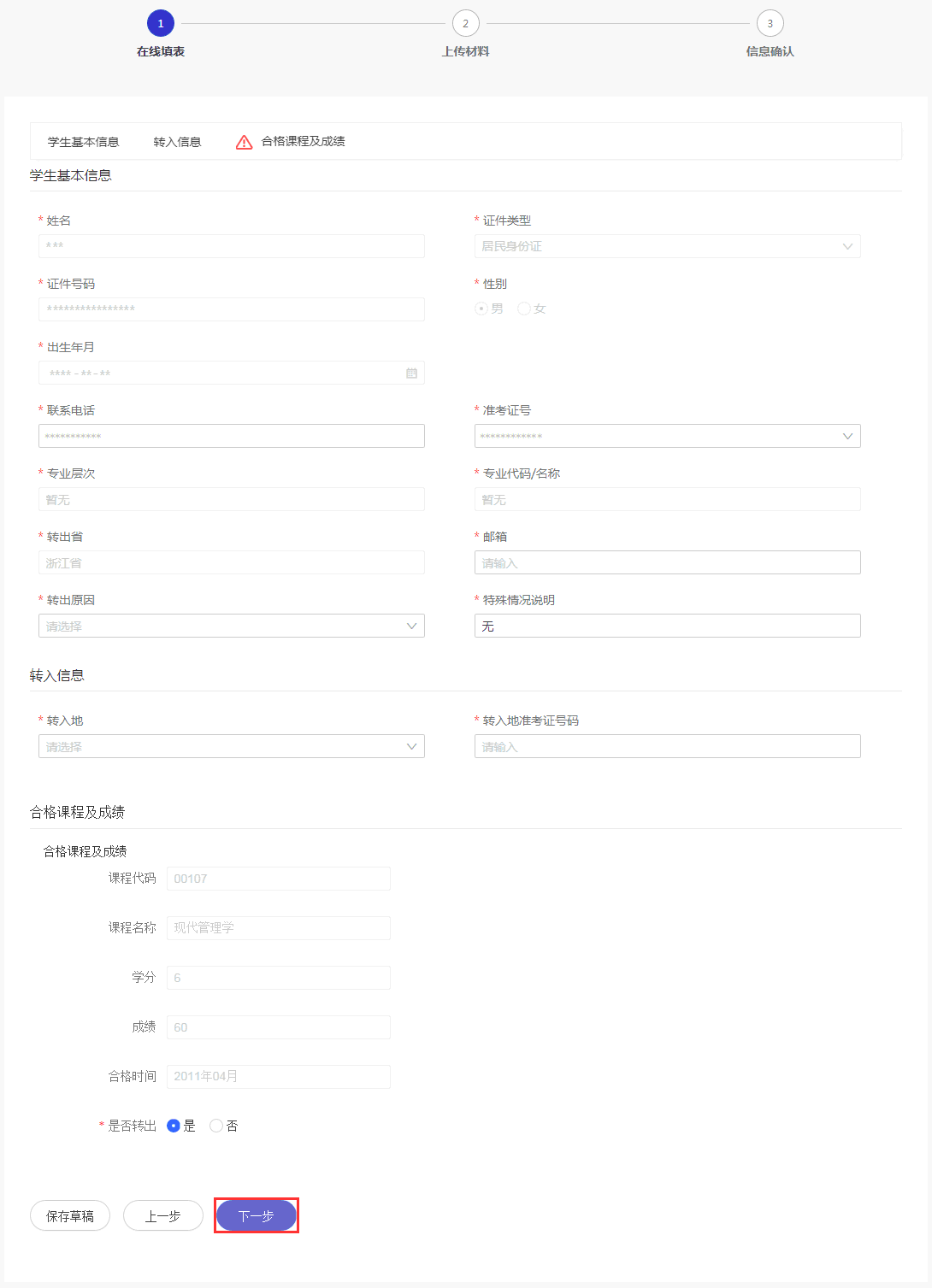Image resolution: width=932 pixels, height=1288 pixels.
Task: Switch to the 转入信息 tab
Action: pyautogui.click(x=177, y=141)
